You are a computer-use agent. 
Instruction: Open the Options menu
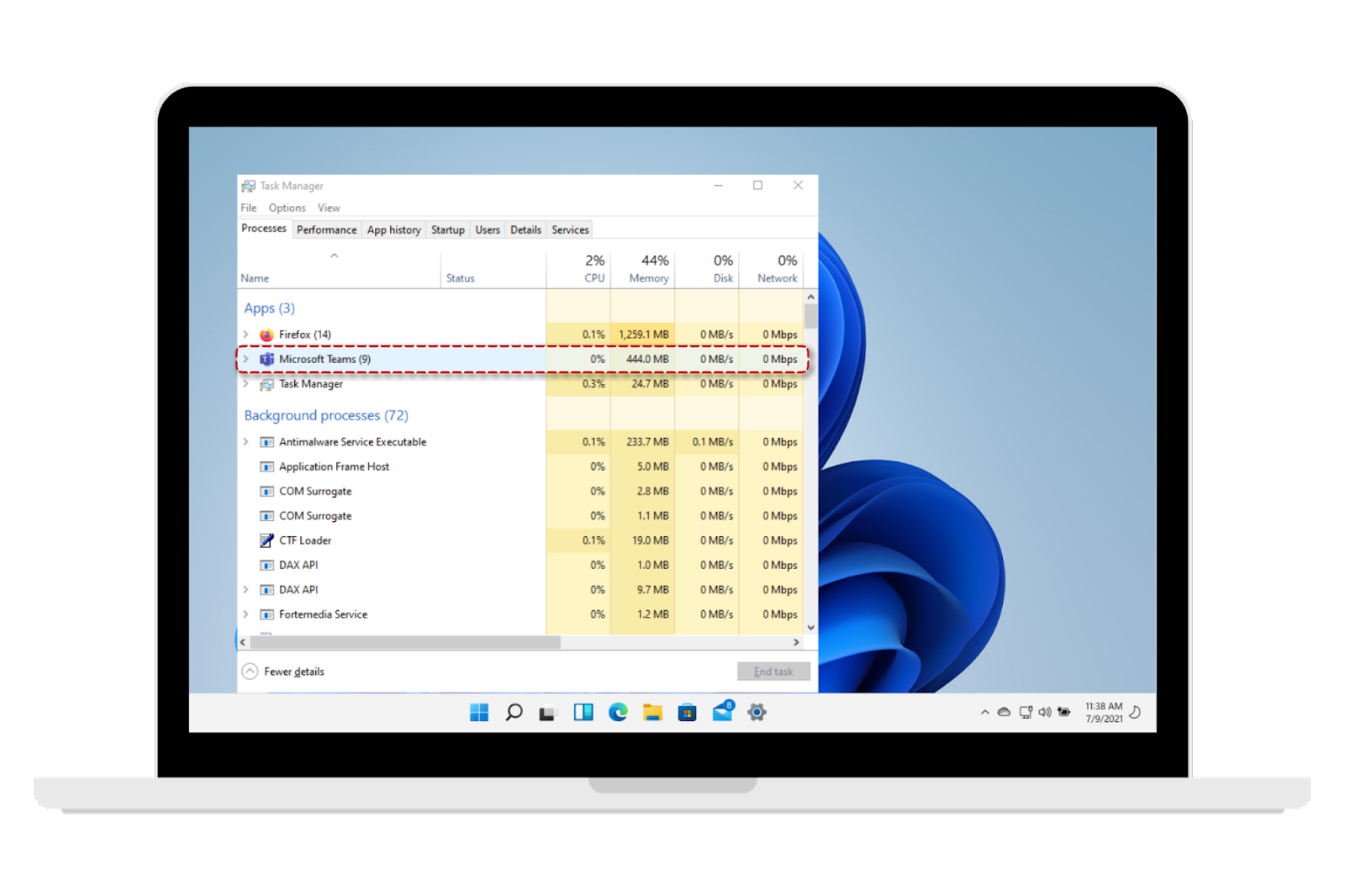(287, 208)
